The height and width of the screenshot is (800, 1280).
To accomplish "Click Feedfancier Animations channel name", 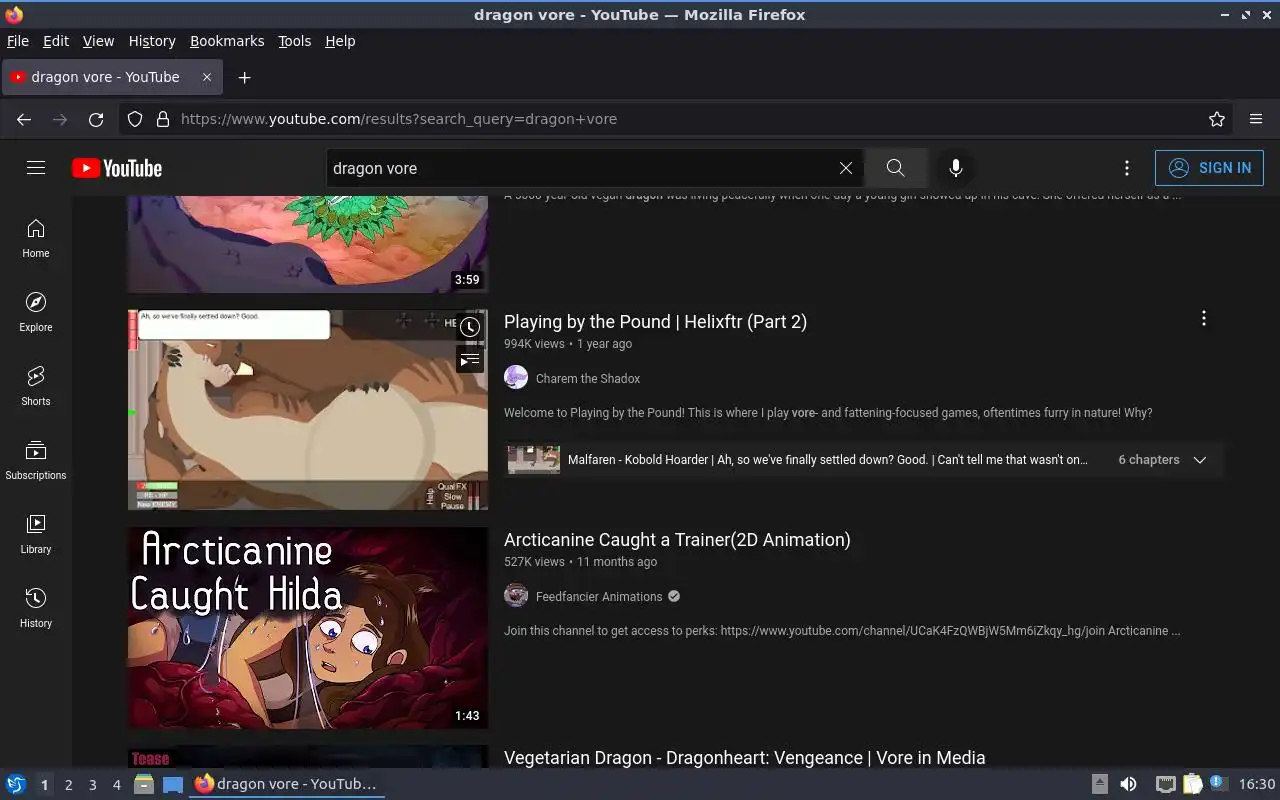I will pos(599,596).
